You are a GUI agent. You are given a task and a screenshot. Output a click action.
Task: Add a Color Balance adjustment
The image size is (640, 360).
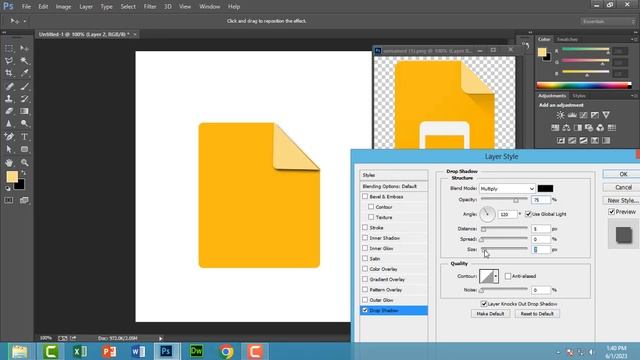pyautogui.click(x=566, y=128)
